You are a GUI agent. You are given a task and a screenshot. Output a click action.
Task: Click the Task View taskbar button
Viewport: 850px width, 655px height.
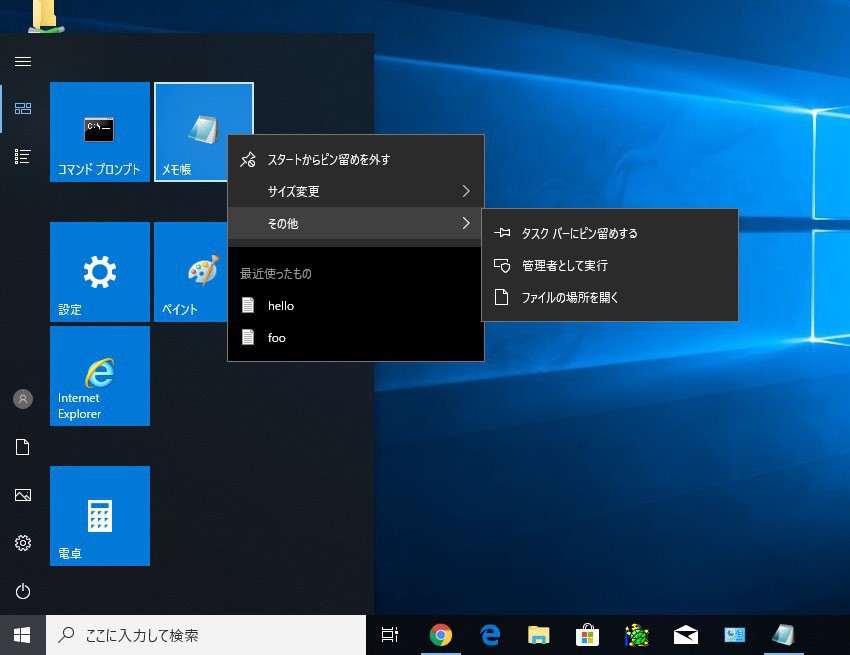point(390,635)
